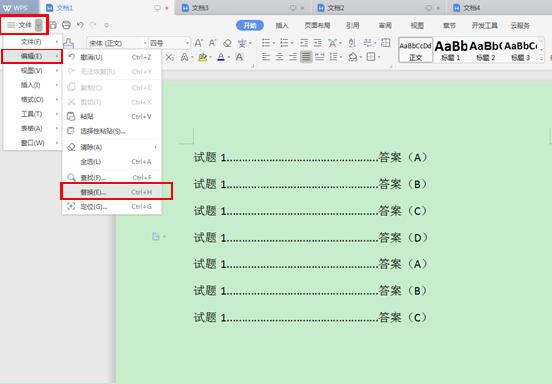
Task: Apply the 标题 1 style
Action: (451, 50)
